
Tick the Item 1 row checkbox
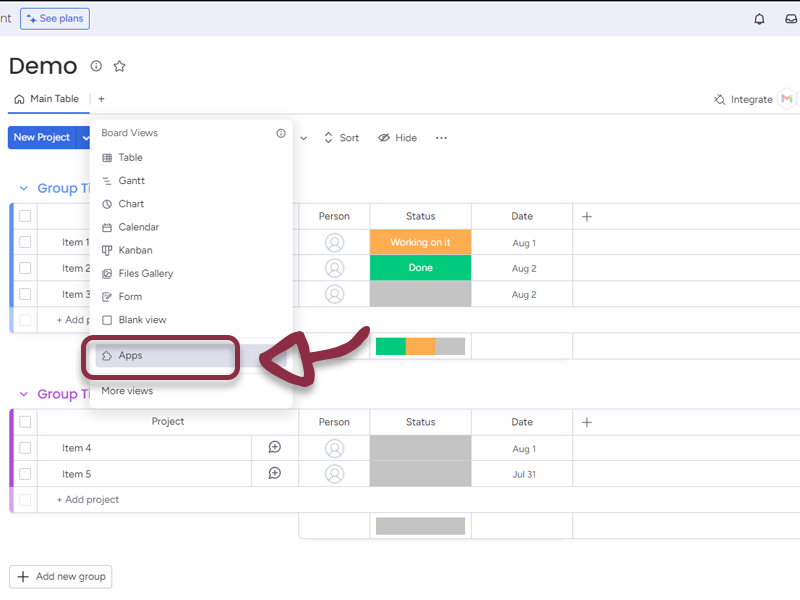(25, 243)
